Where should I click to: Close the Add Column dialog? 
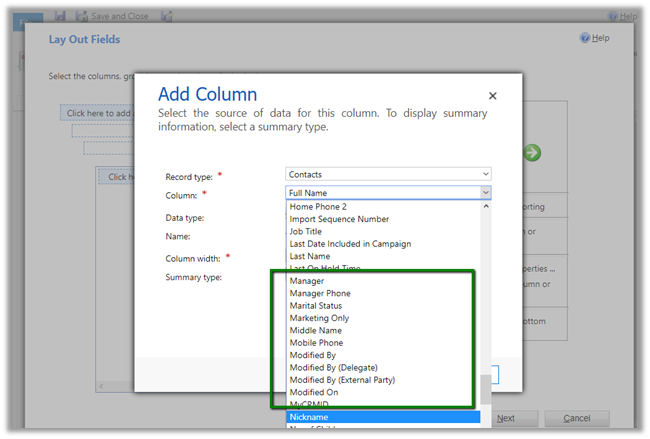point(492,96)
